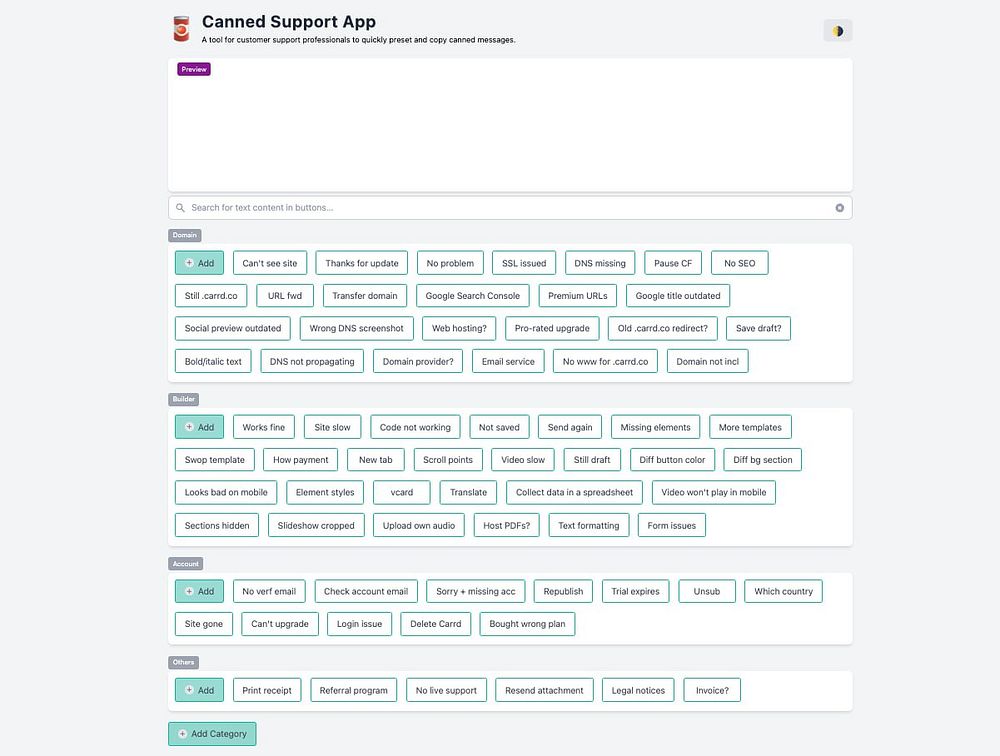
Task: Select the Account category label
Action: point(186,564)
